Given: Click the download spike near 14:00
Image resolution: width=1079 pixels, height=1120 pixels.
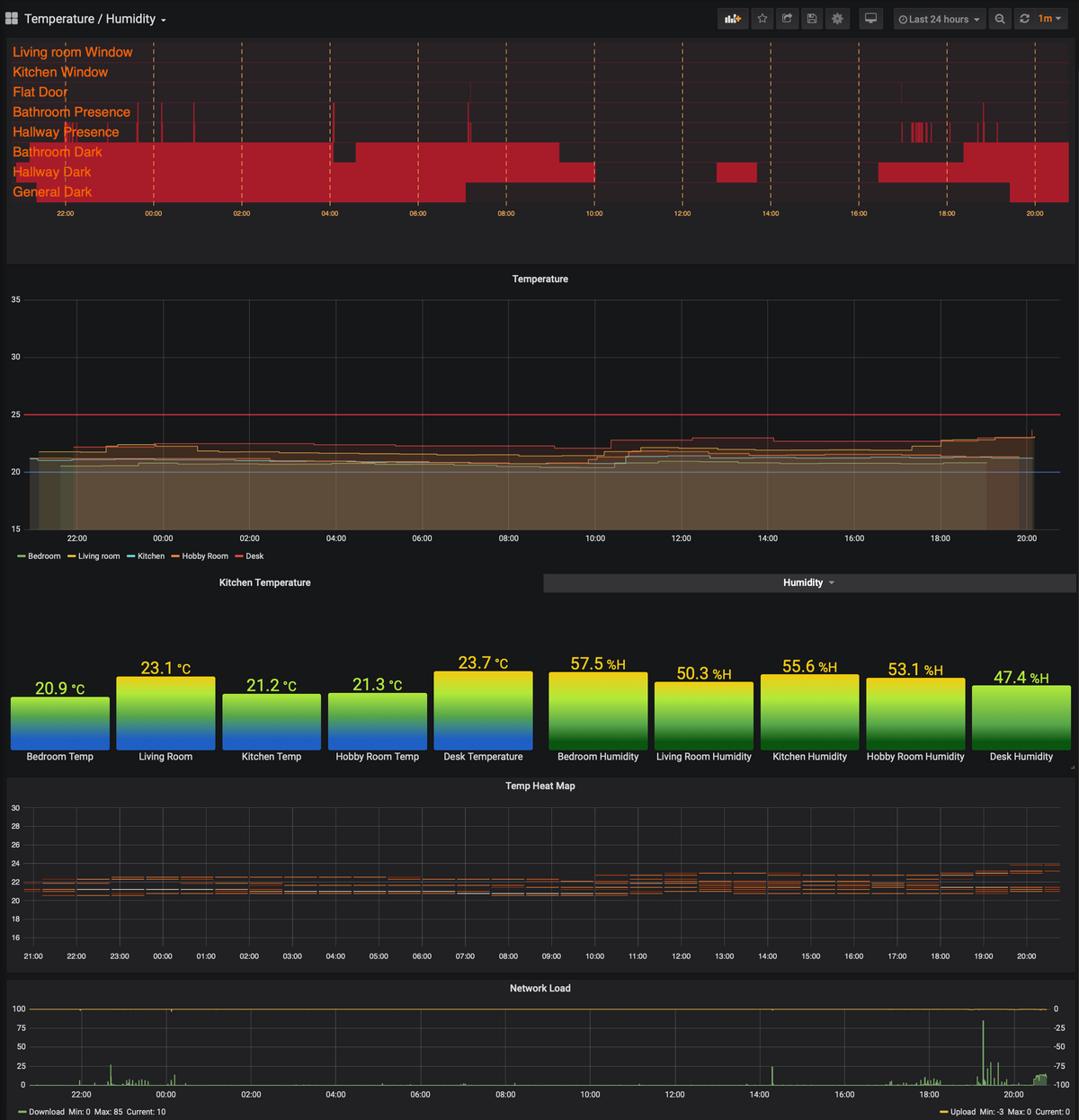Looking at the screenshot, I should point(772,1075).
